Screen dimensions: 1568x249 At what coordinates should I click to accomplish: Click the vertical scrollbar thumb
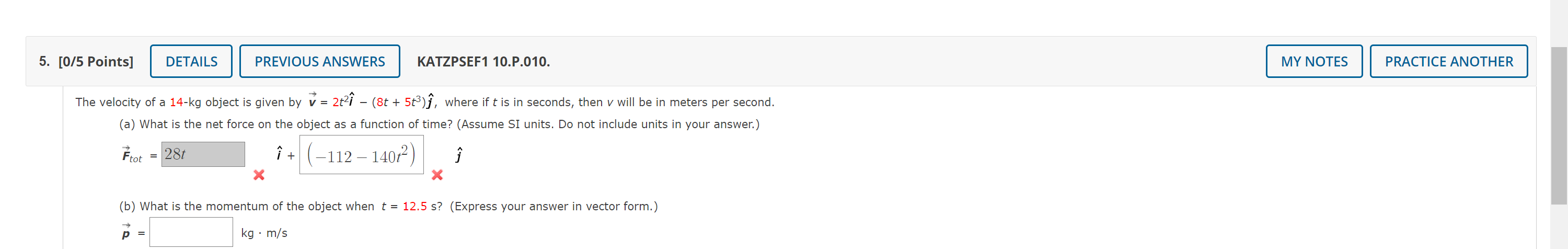coord(1559,126)
